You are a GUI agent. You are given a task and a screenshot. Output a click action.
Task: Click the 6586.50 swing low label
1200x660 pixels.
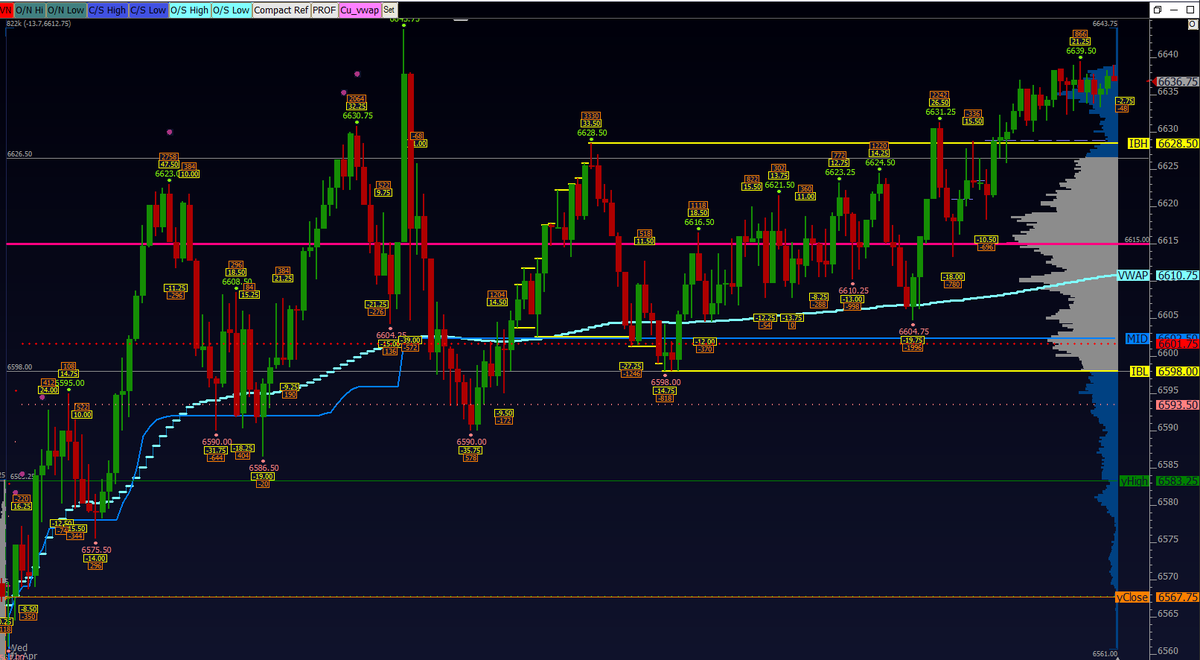click(x=264, y=467)
